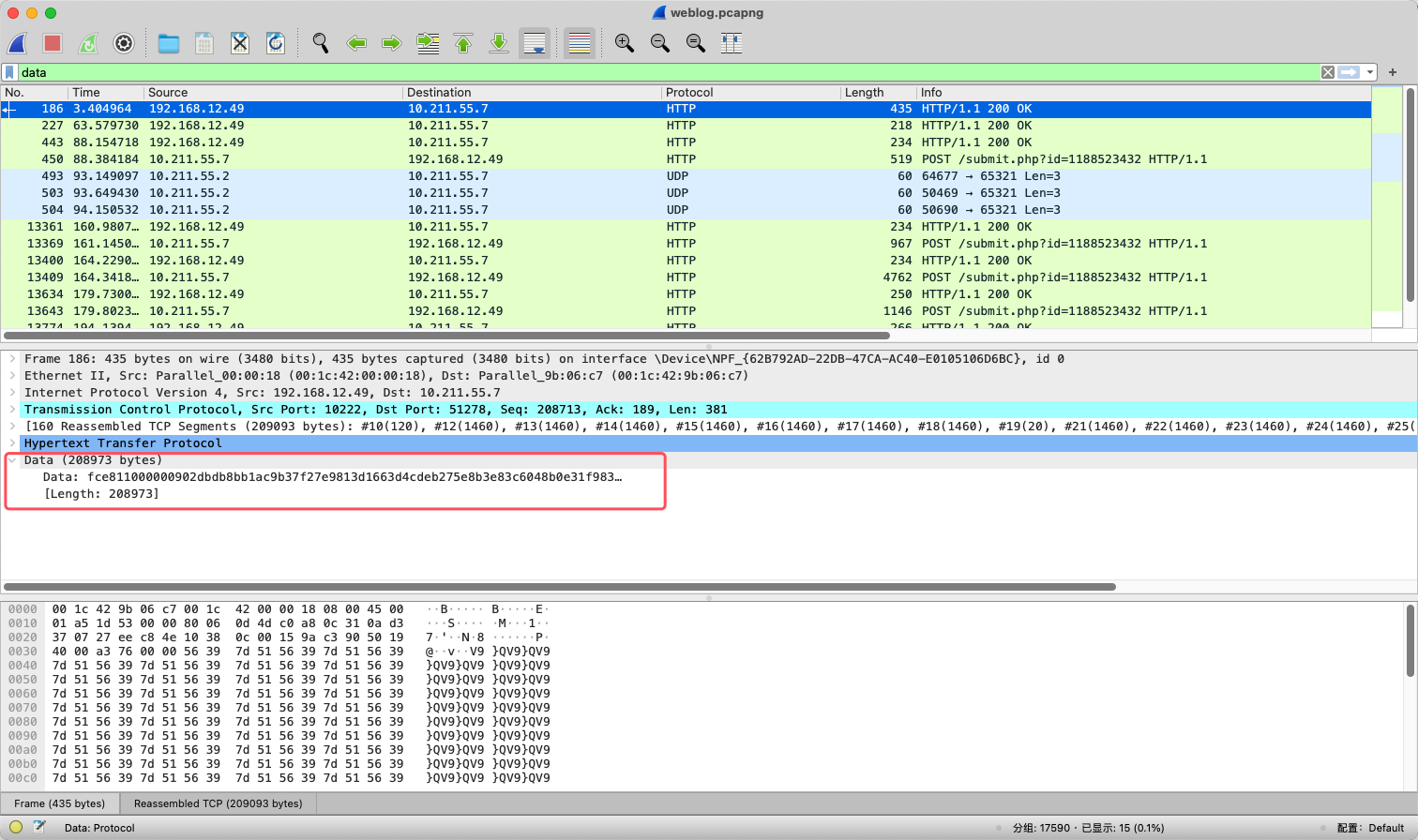Select the [Length: 208973] line

(x=101, y=494)
